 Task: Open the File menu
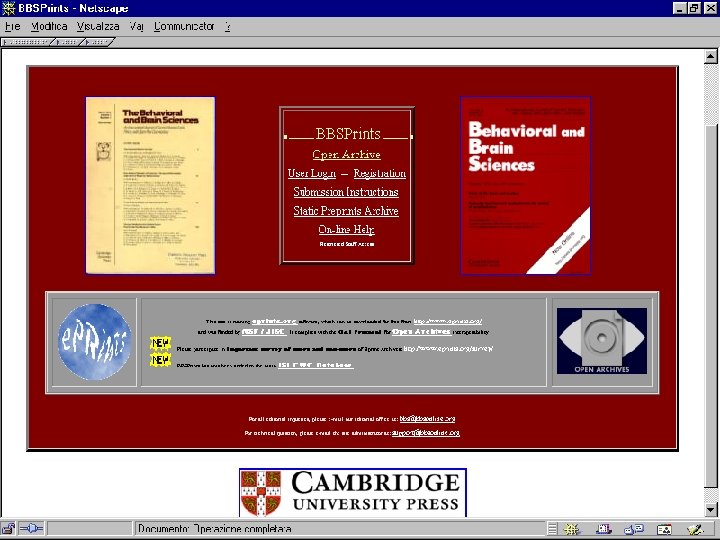12,27
